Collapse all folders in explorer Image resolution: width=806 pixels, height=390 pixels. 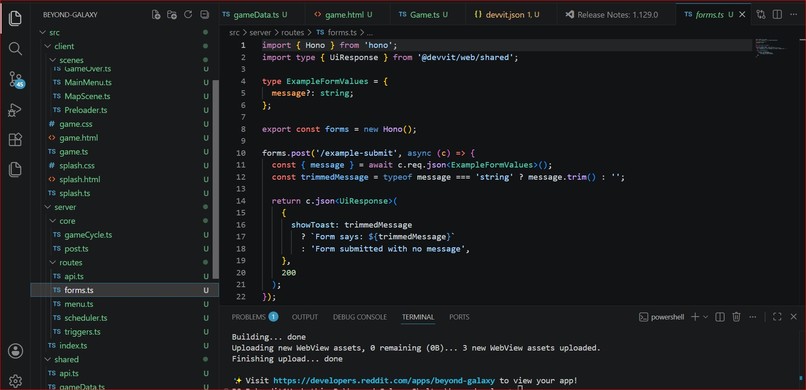tap(205, 15)
